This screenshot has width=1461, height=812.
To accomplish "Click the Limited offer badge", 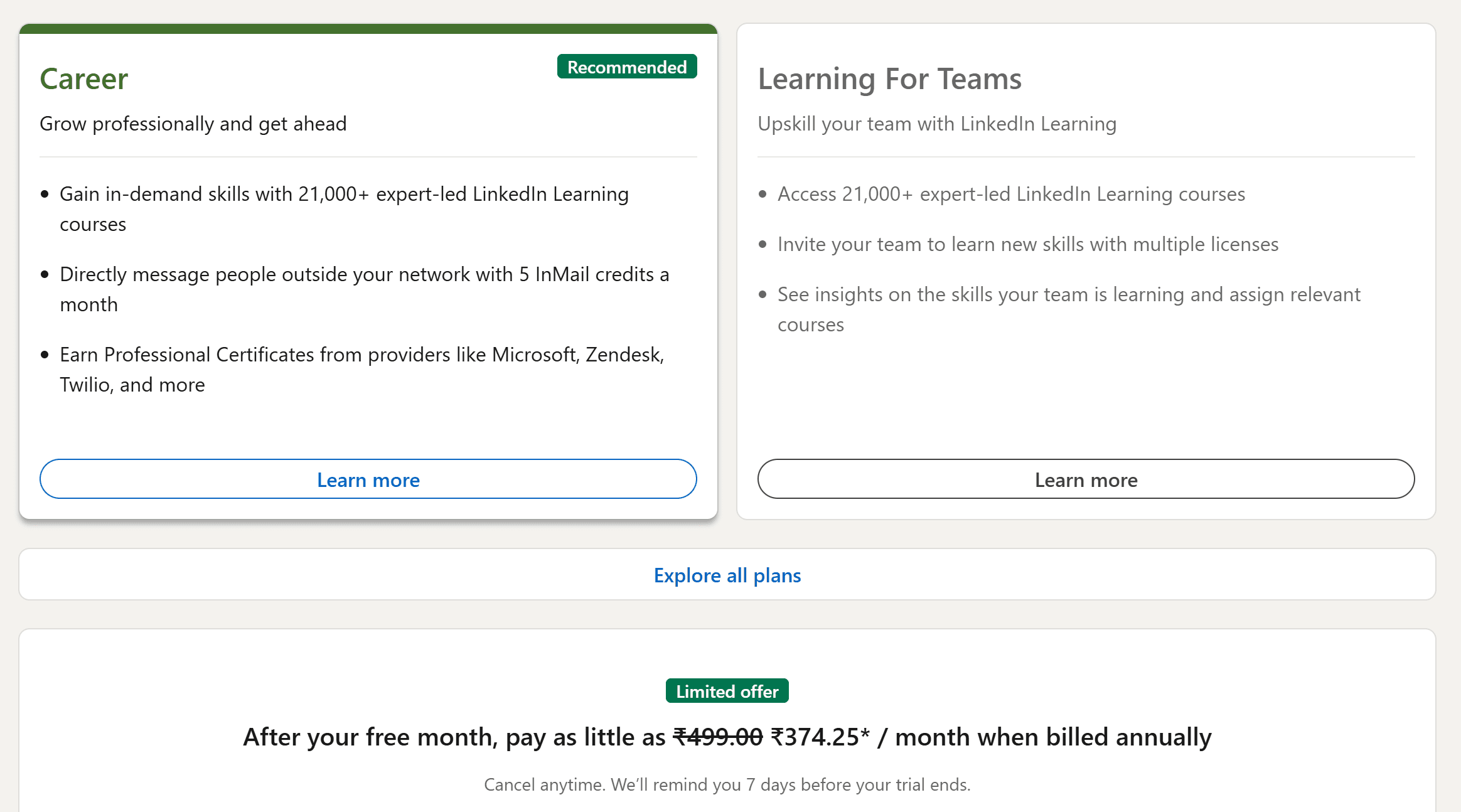I will pos(726,690).
